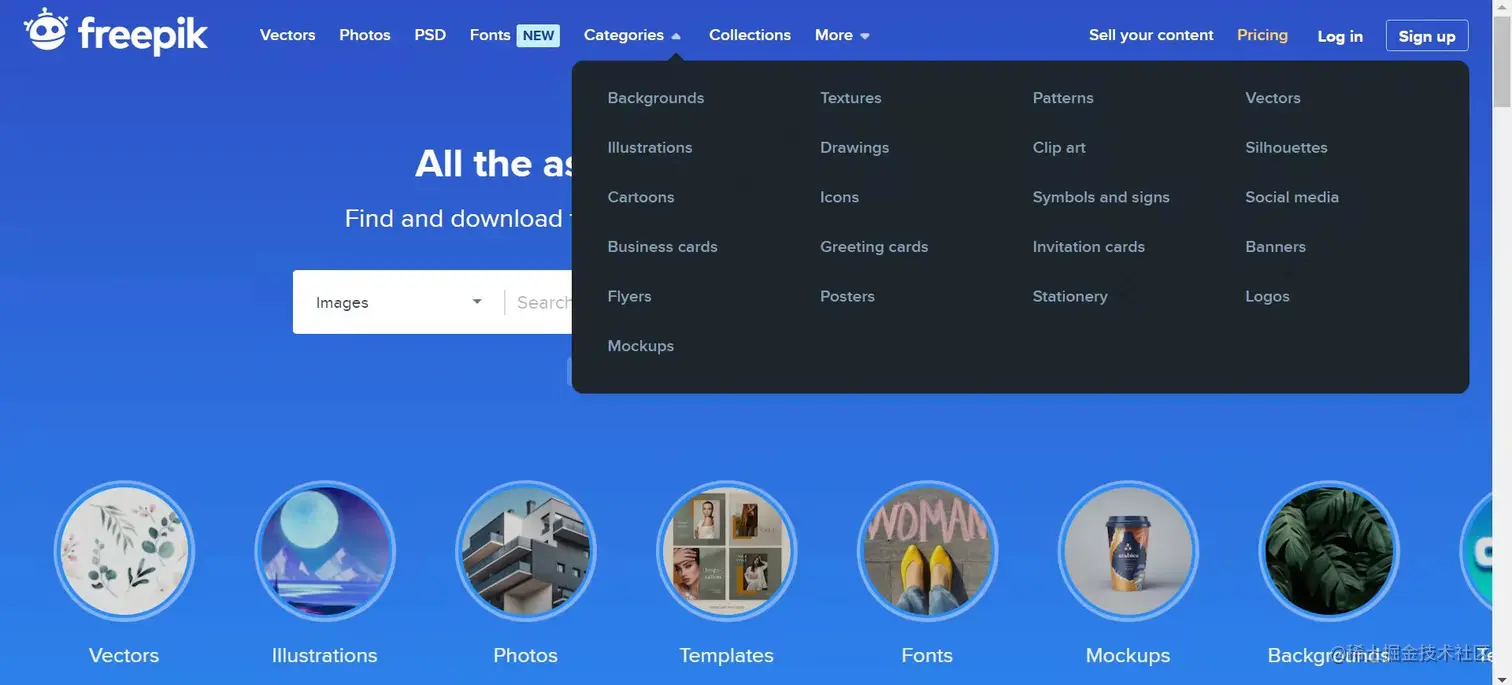
Task: Click the Sign up button
Action: click(1427, 36)
